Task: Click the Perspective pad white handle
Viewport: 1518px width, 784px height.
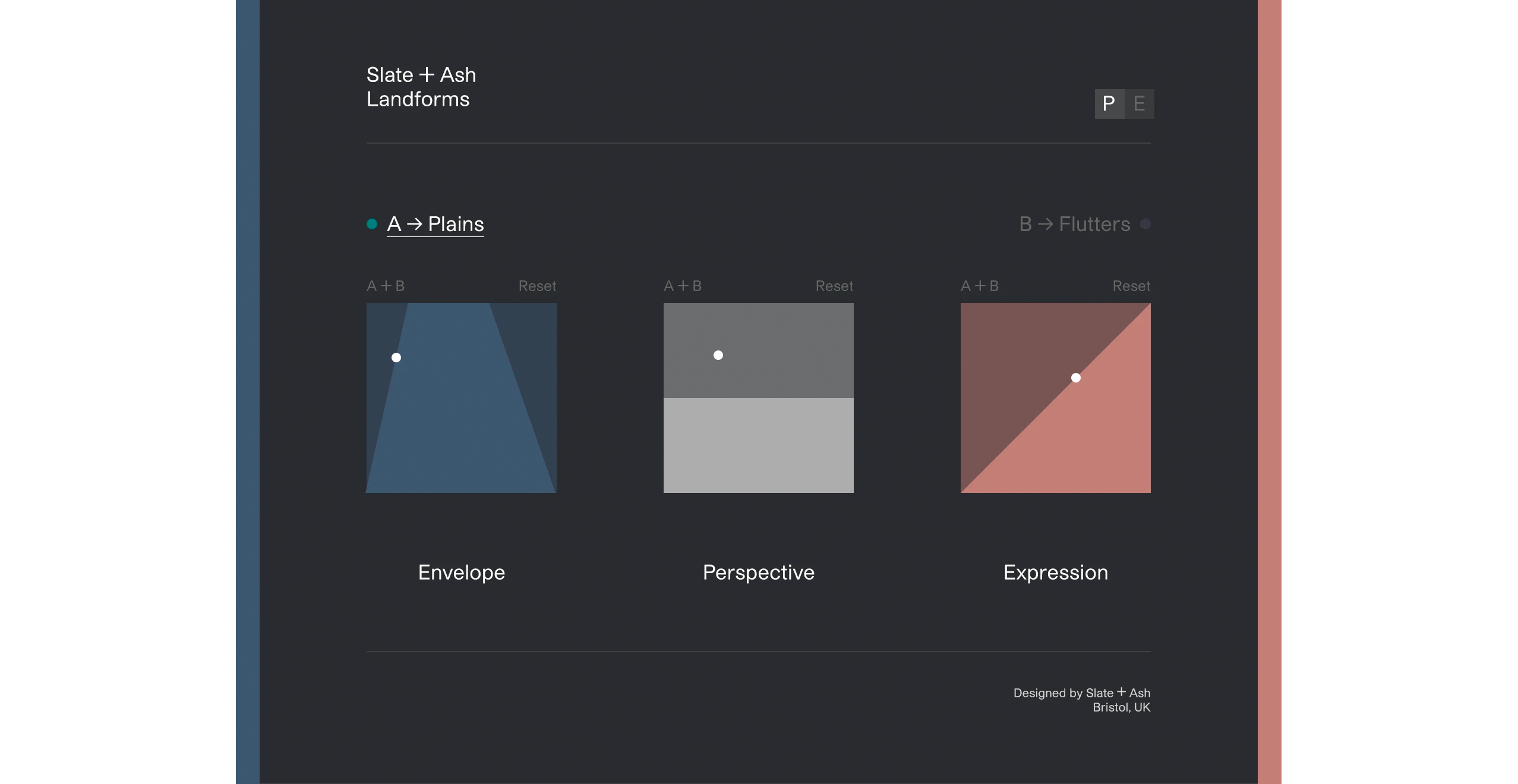Action: click(718, 355)
